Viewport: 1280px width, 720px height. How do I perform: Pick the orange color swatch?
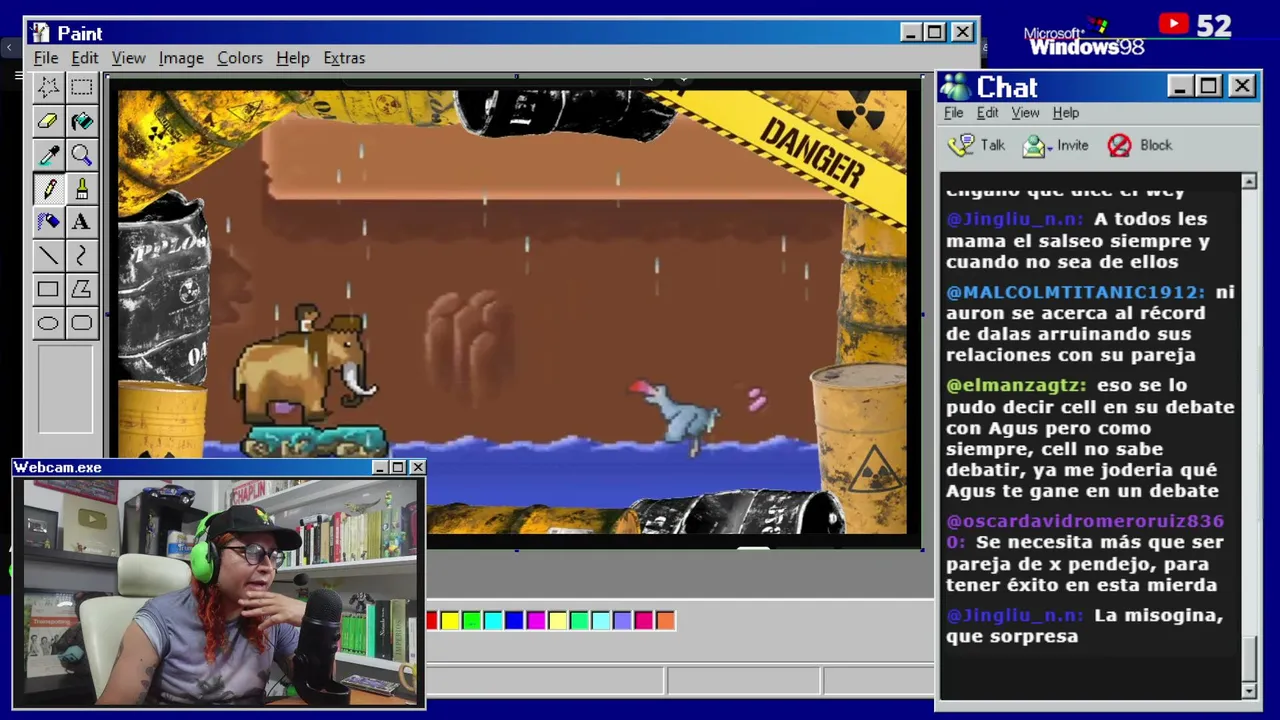tap(665, 621)
